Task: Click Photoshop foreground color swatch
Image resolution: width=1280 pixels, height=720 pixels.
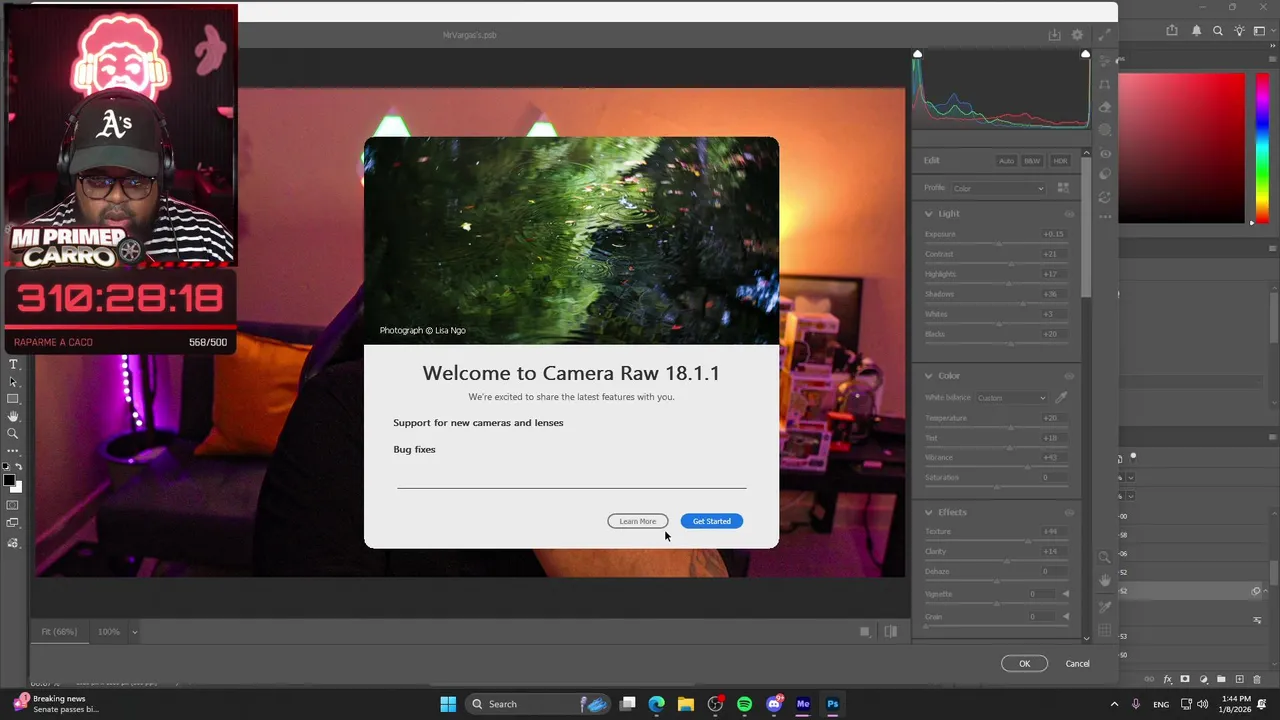Action: click(9, 482)
